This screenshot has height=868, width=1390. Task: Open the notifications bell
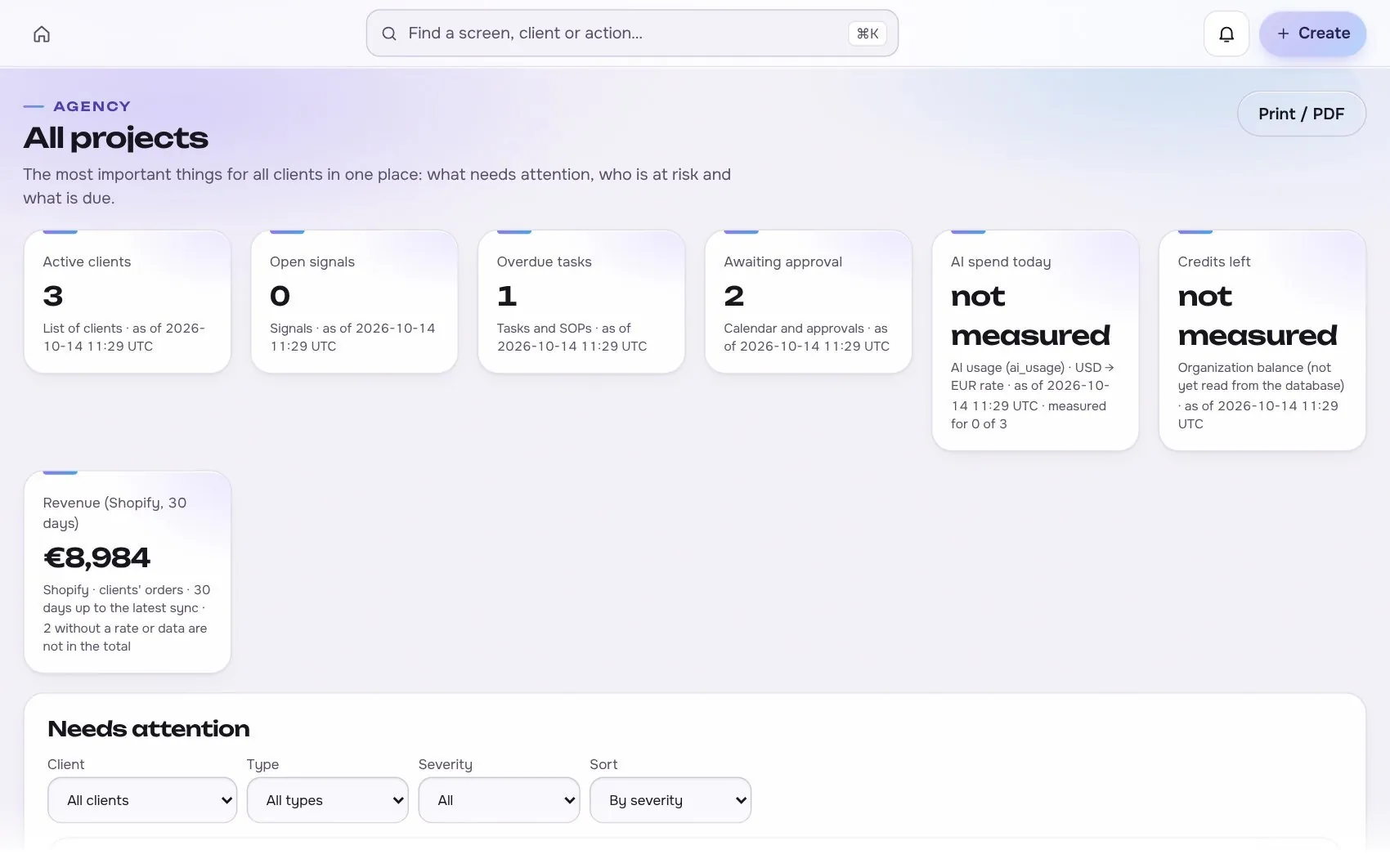1226,34
